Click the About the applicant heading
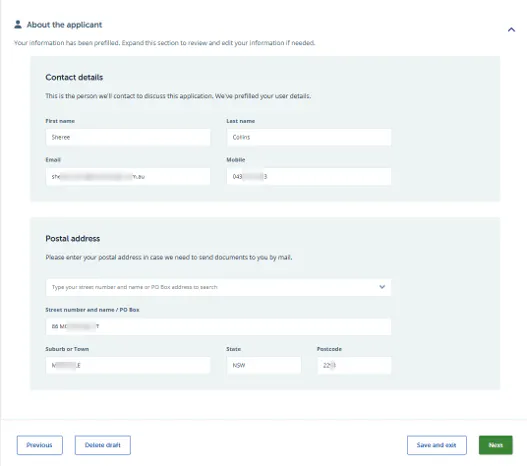Screen dimensions: 527x466 [x=64, y=25]
